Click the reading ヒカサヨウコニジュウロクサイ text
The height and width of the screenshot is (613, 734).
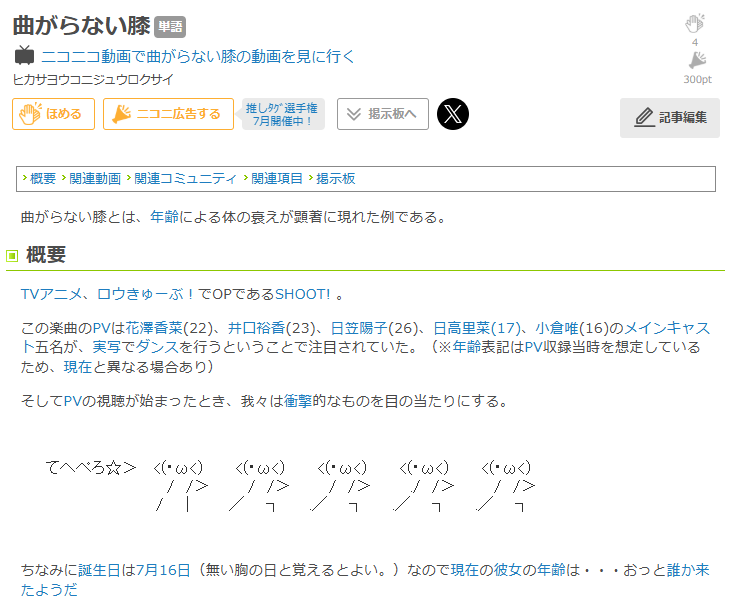point(93,80)
